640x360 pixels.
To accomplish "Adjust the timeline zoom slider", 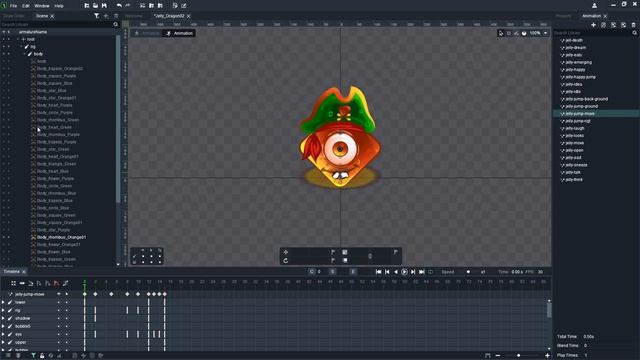I will click(518, 356).
